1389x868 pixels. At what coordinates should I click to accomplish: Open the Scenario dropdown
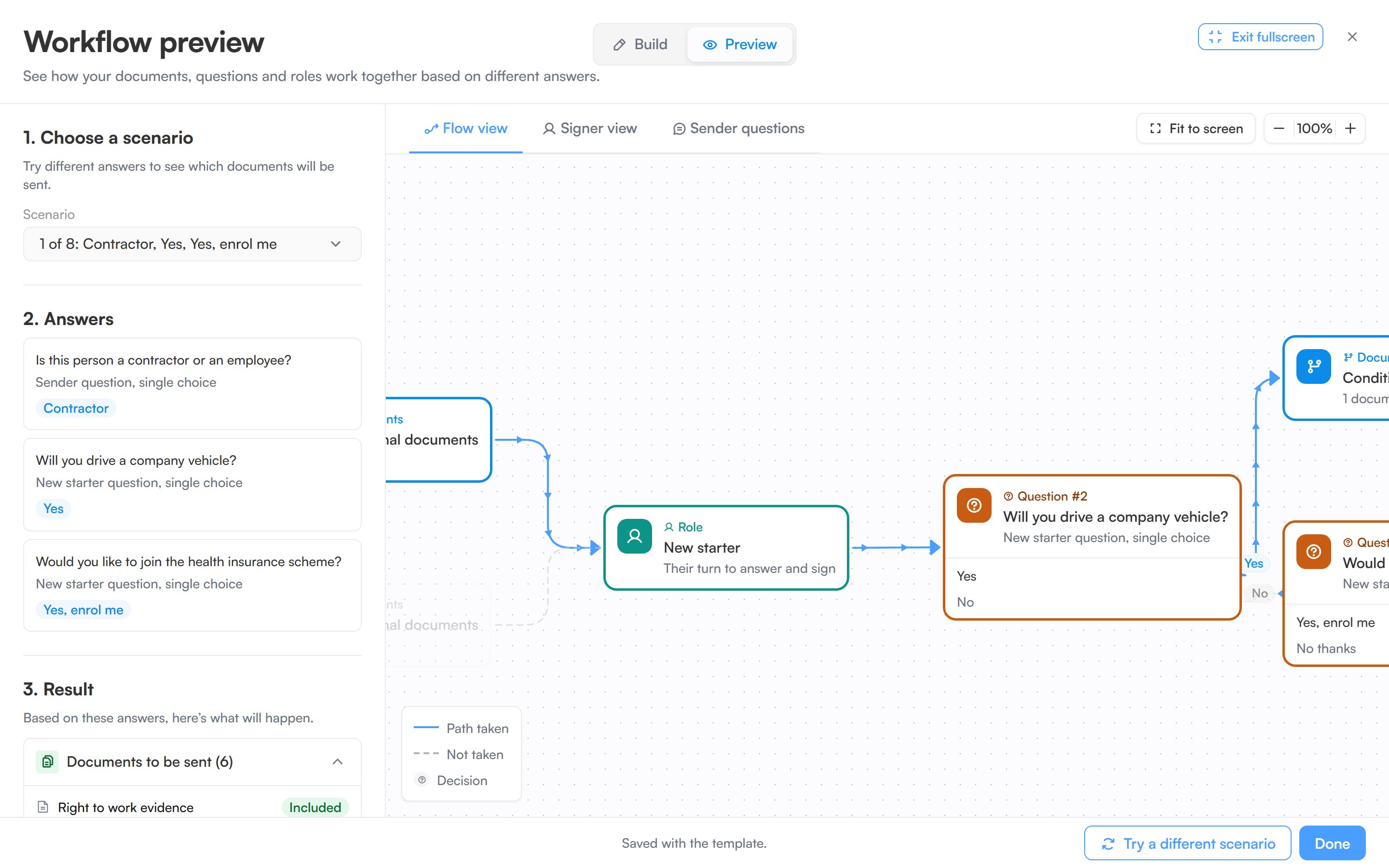pos(192,244)
